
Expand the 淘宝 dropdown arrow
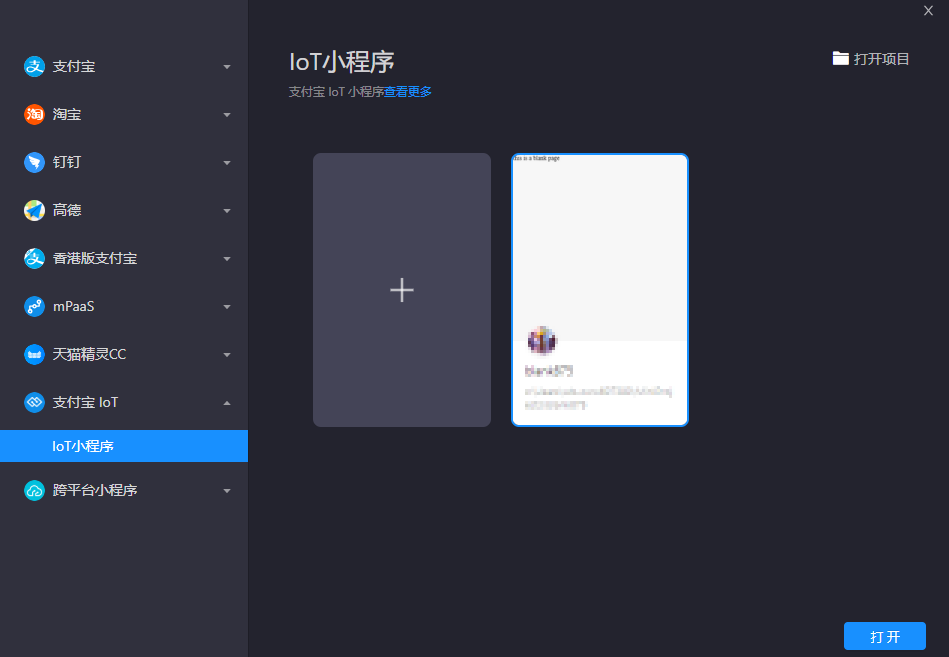click(227, 115)
